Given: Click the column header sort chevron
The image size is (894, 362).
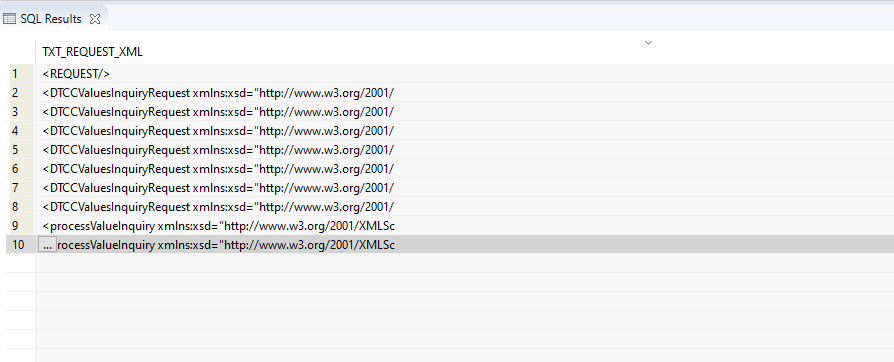Looking at the screenshot, I should click(648, 43).
